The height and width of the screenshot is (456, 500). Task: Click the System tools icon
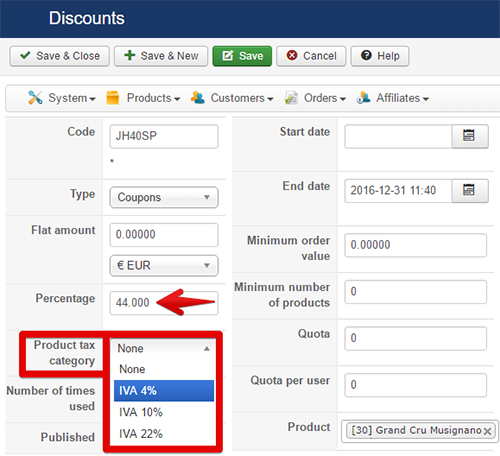coord(35,98)
